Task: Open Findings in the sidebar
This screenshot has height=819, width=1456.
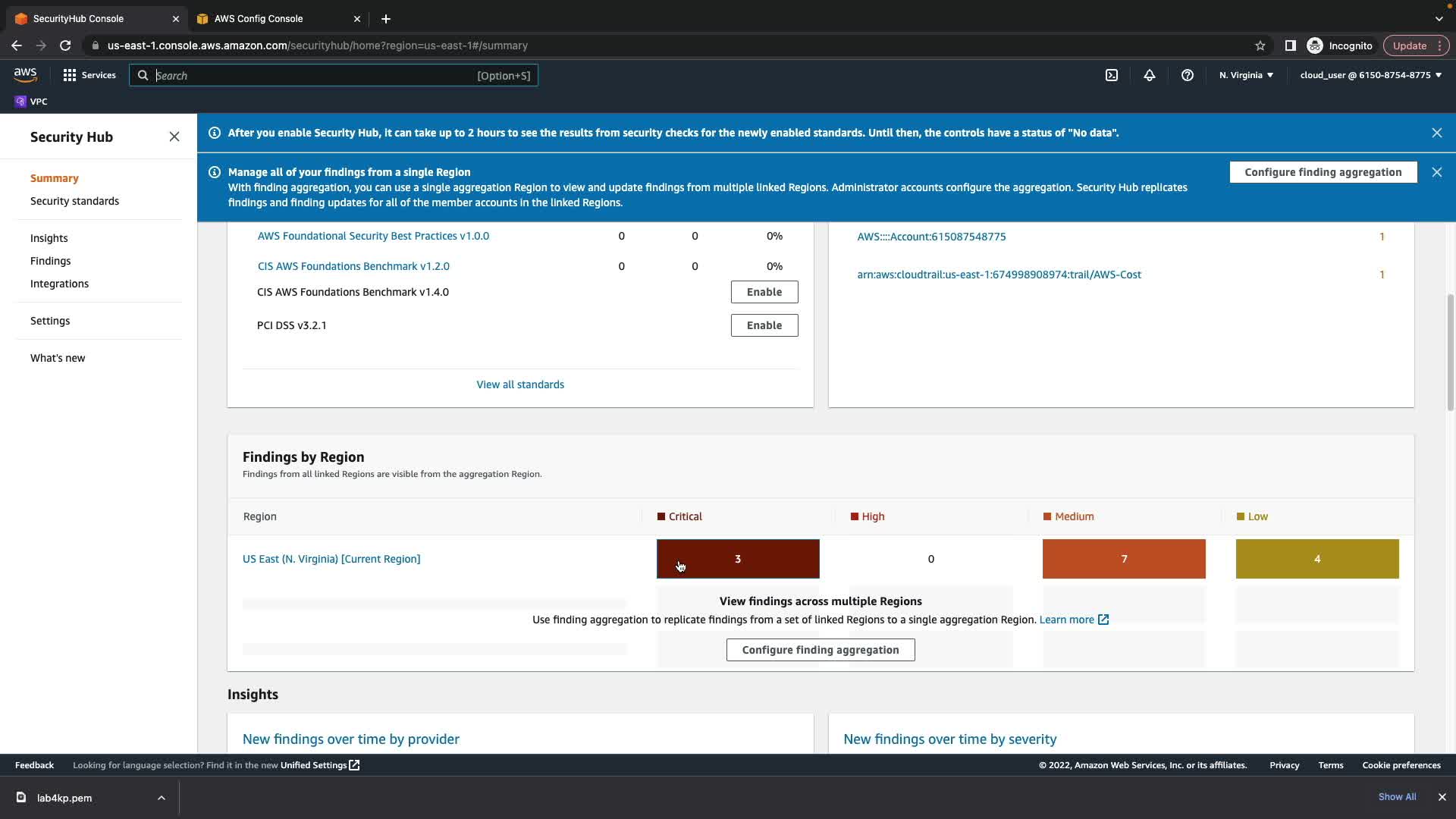Action: [50, 261]
